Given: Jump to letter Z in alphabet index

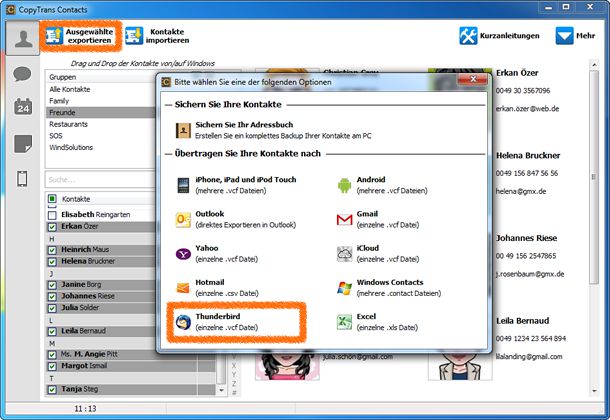Looking at the screenshot, I should point(234,383).
